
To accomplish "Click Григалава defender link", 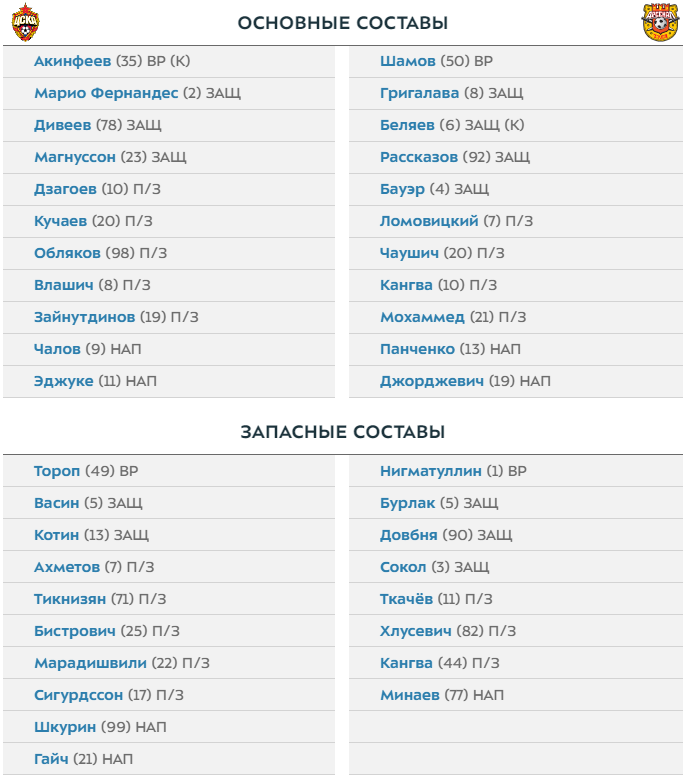I will coord(420,93).
